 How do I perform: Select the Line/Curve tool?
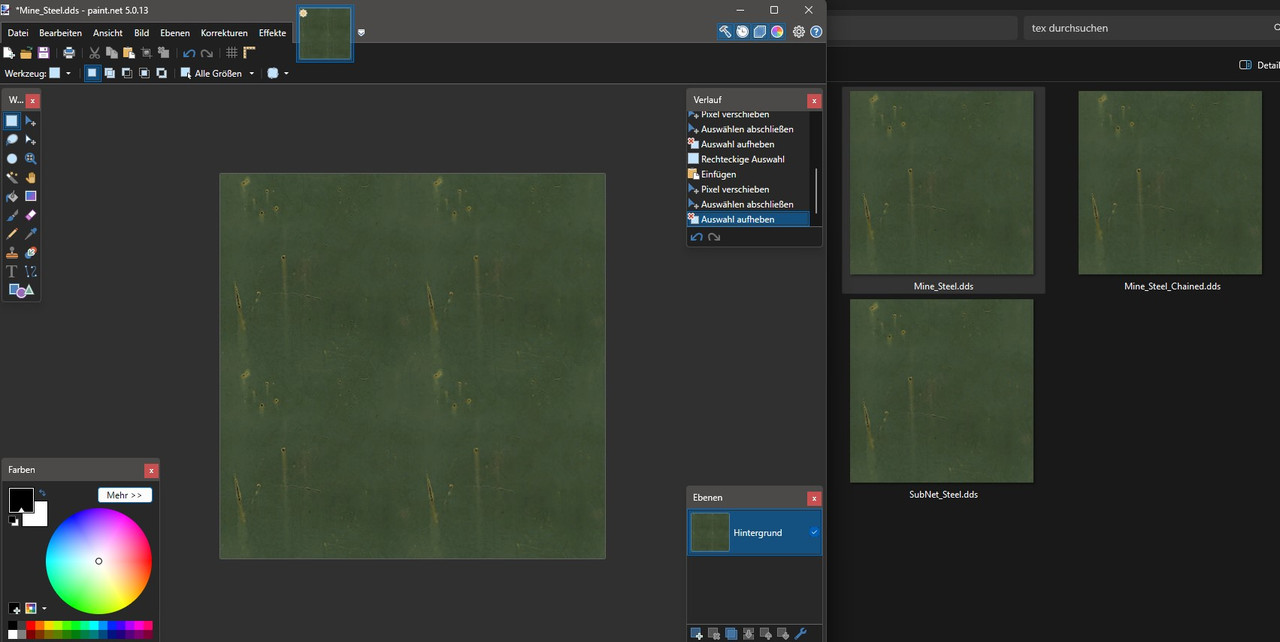coord(31,271)
